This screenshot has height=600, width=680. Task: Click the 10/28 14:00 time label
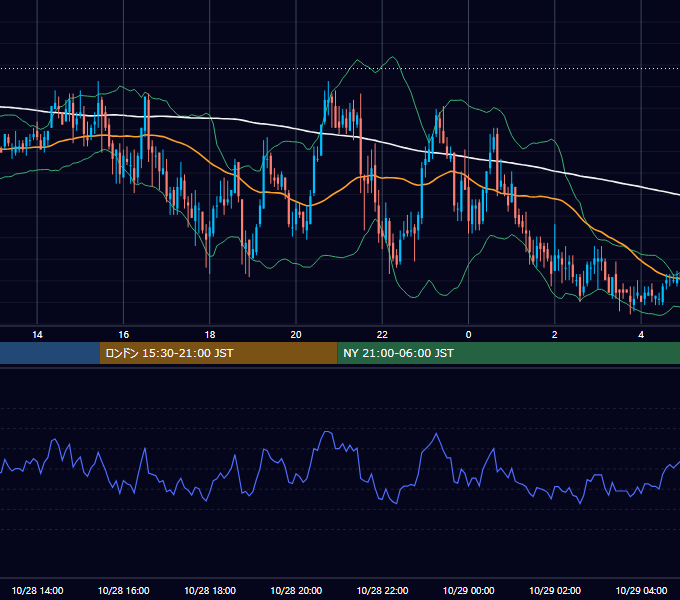[x=37, y=590]
